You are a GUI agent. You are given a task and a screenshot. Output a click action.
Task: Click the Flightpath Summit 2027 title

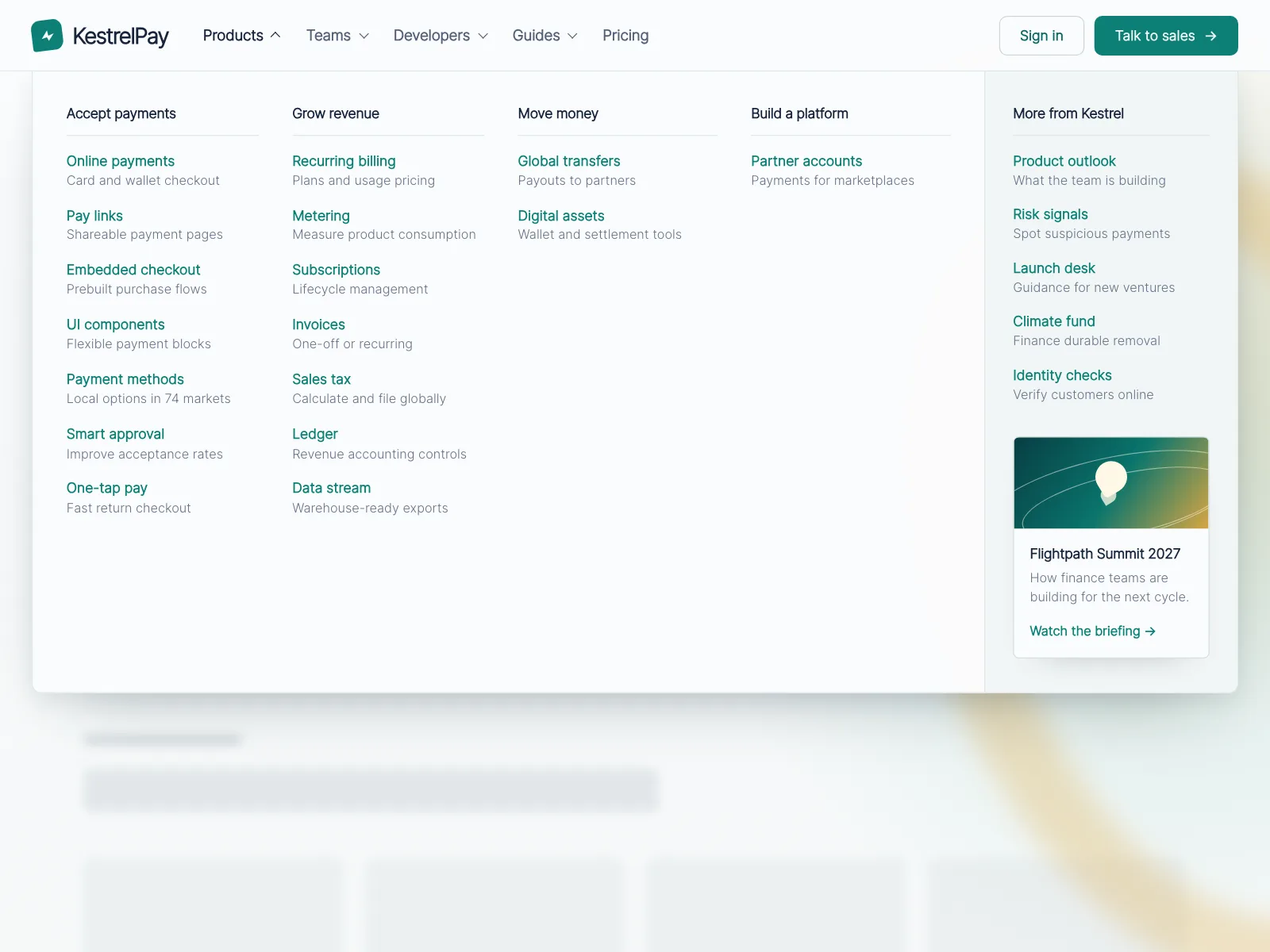tap(1105, 554)
